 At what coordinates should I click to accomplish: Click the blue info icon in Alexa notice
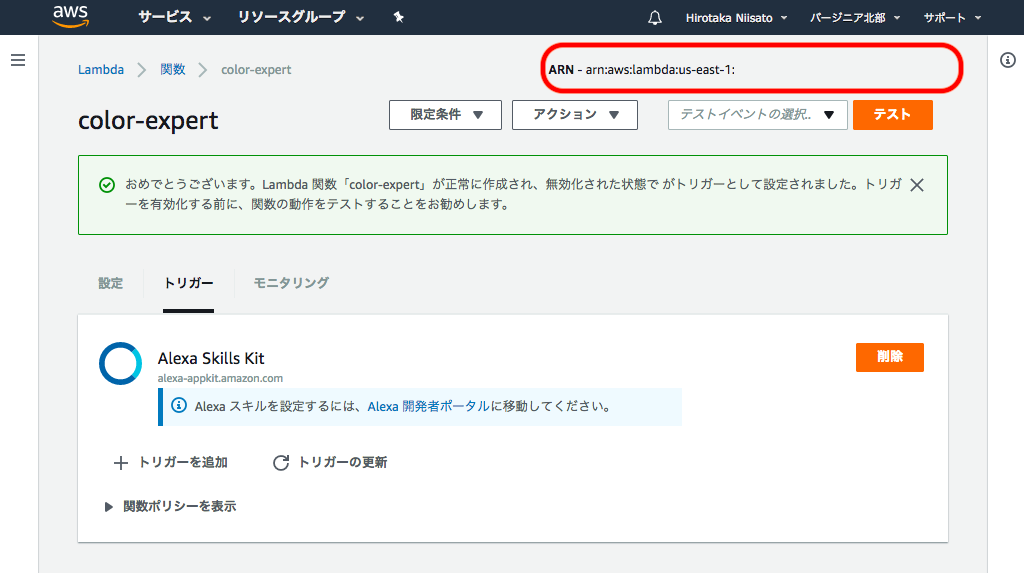(179, 405)
